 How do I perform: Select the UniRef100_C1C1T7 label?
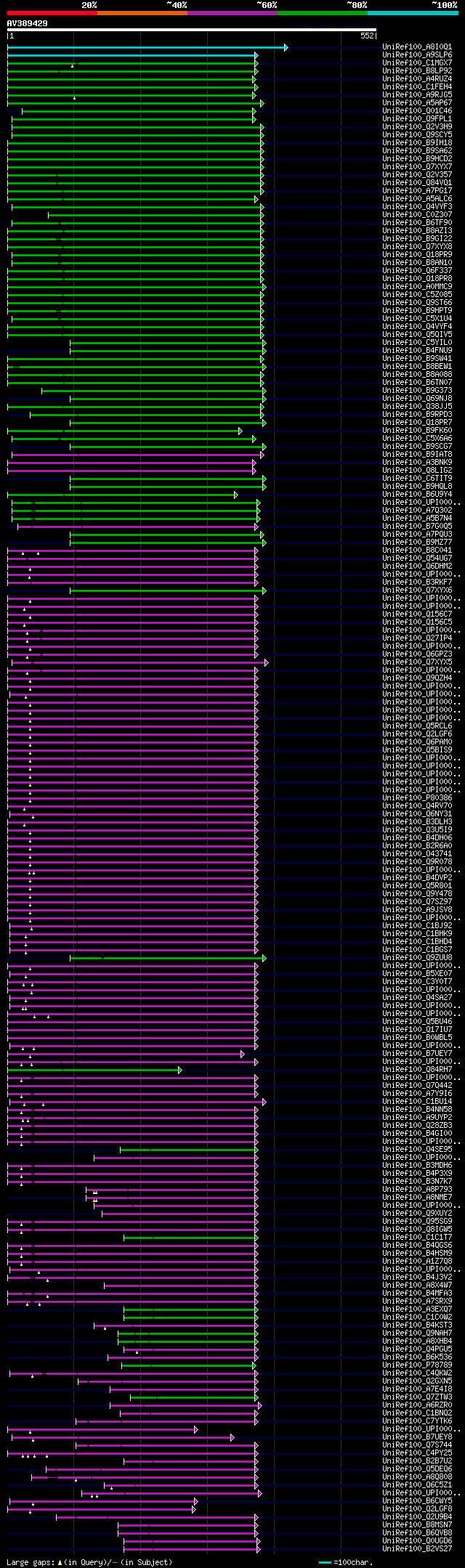tap(417, 1238)
